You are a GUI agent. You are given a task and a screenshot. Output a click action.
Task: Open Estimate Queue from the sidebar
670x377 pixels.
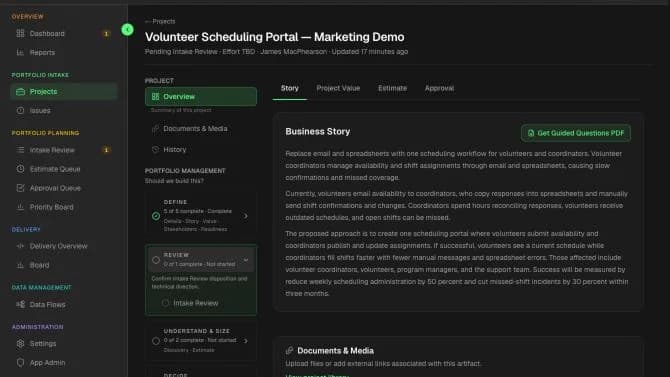63,169
